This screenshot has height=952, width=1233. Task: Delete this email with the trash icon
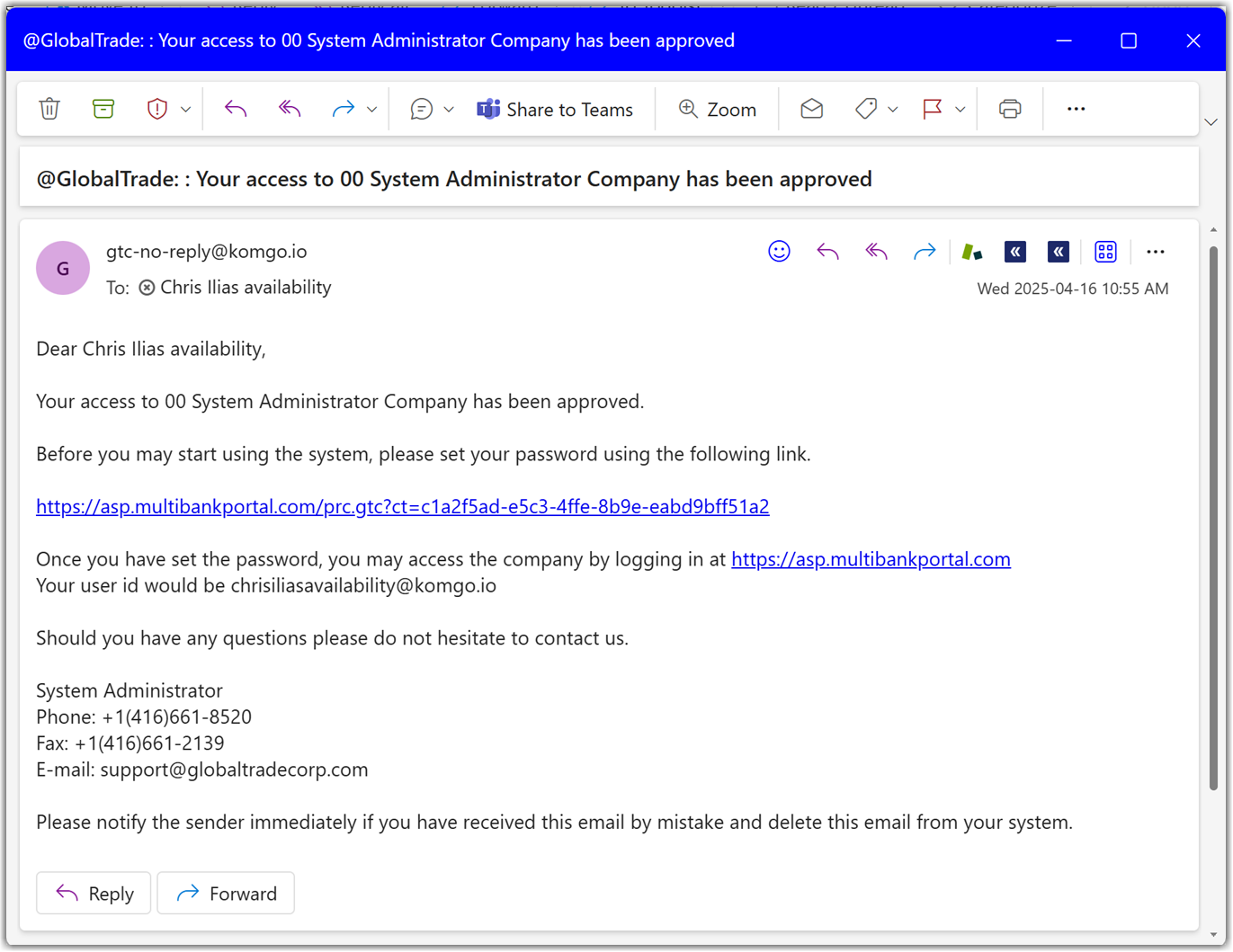(49, 109)
